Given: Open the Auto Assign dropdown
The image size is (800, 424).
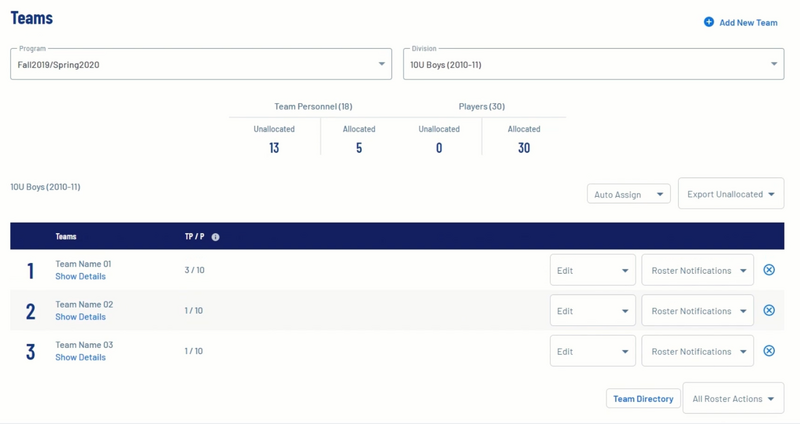Looking at the screenshot, I should tap(628, 194).
